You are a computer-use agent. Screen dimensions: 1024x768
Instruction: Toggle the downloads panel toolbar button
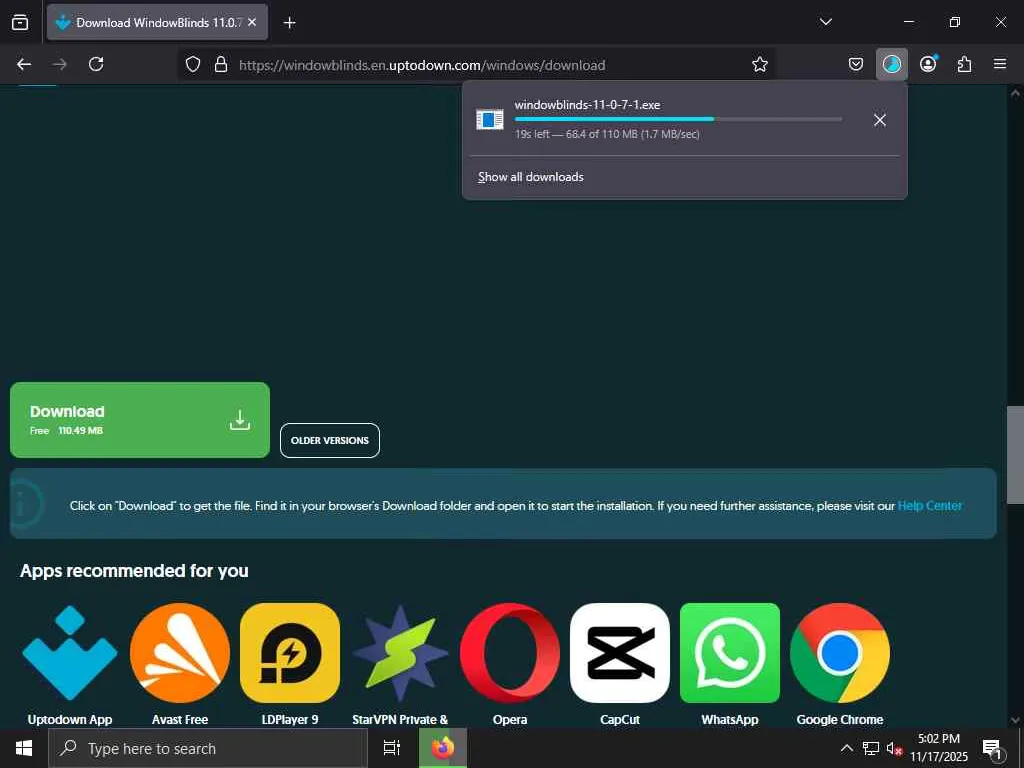pyautogui.click(x=891, y=64)
